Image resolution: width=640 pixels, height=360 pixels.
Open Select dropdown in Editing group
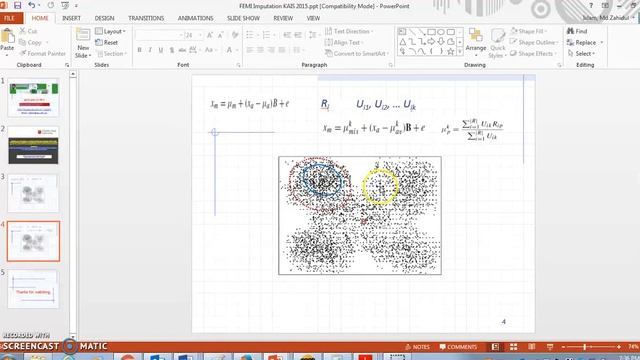tap(581, 53)
